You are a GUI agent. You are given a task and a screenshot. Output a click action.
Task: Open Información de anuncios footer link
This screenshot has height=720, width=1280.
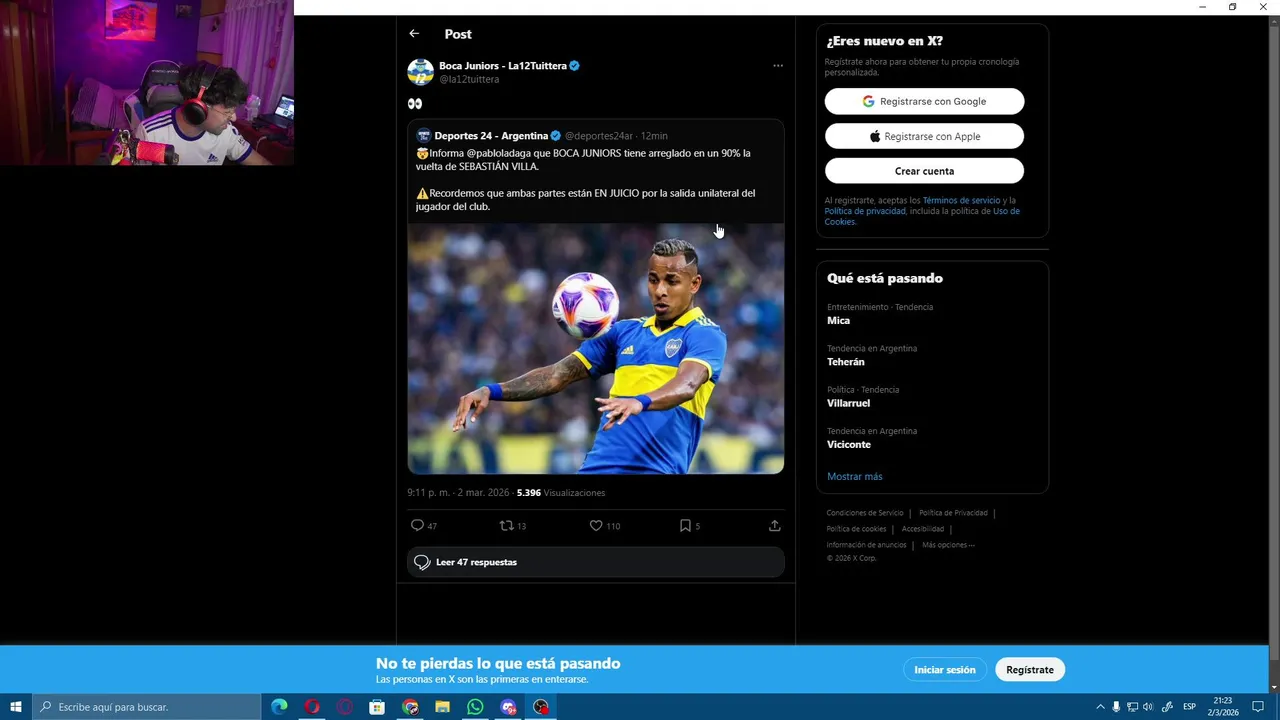866,545
